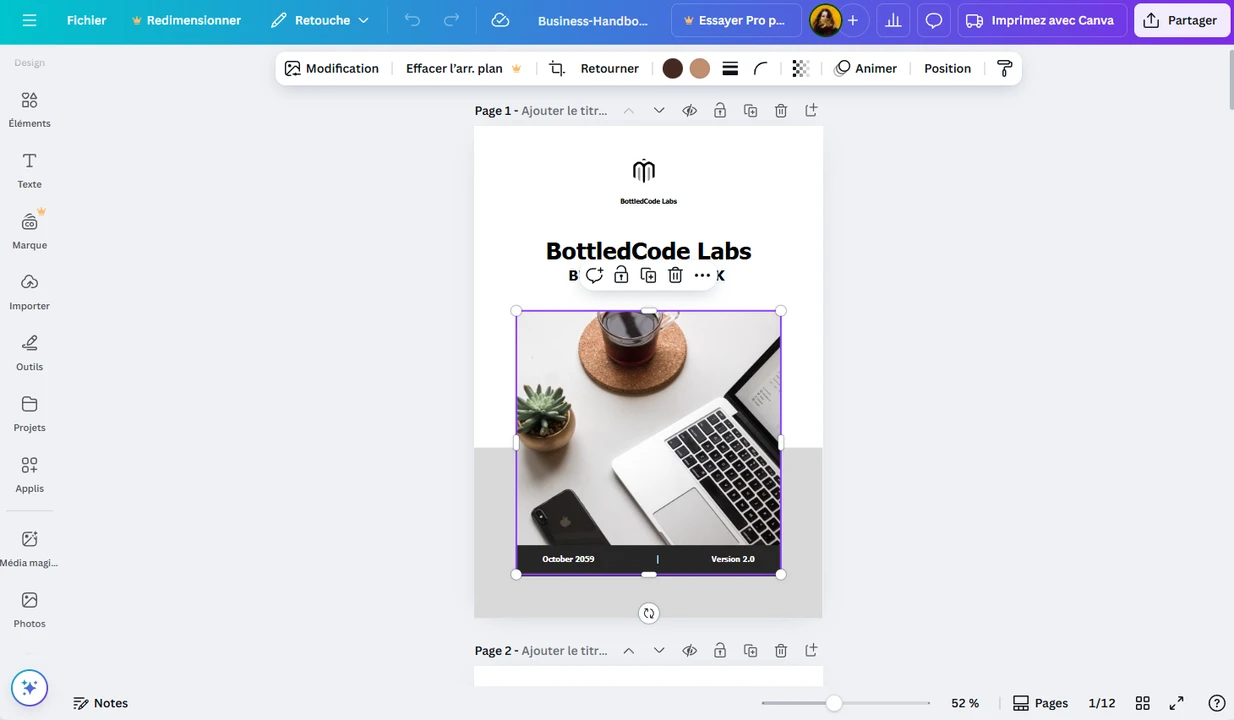
Task: Open the border style lines icon
Action: (x=730, y=69)
